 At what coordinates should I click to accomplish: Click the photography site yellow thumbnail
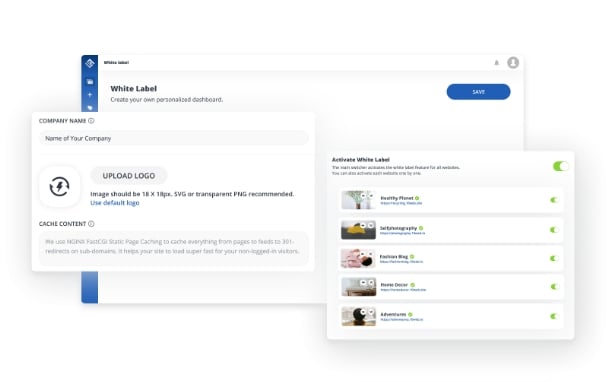point(358,230)
